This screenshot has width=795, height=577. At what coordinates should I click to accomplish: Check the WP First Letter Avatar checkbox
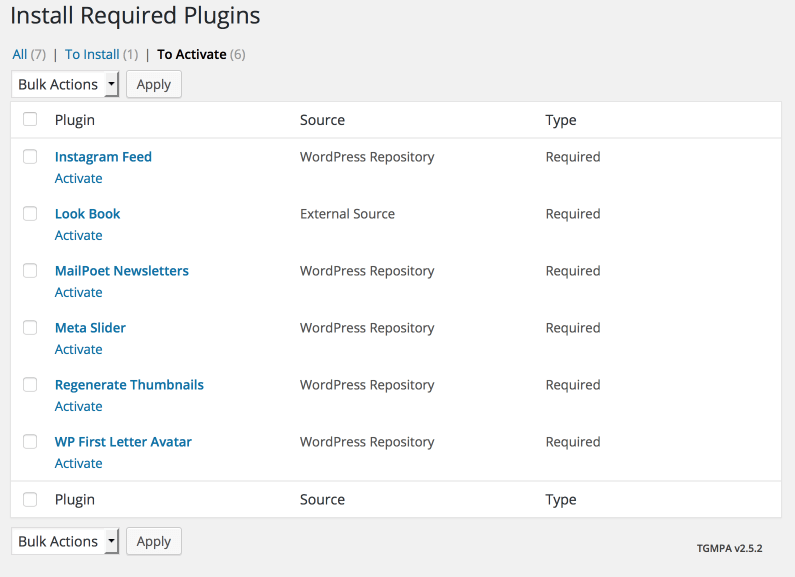coord(30,442)
